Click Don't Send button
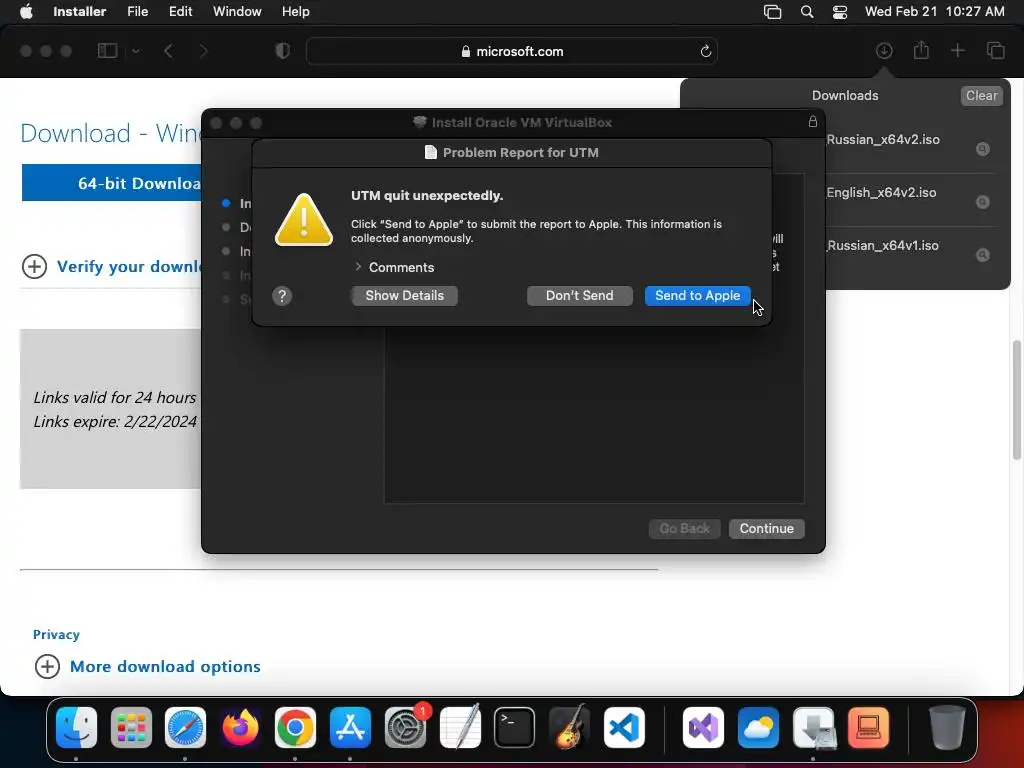1024x768 pixels. pos(579,296)
